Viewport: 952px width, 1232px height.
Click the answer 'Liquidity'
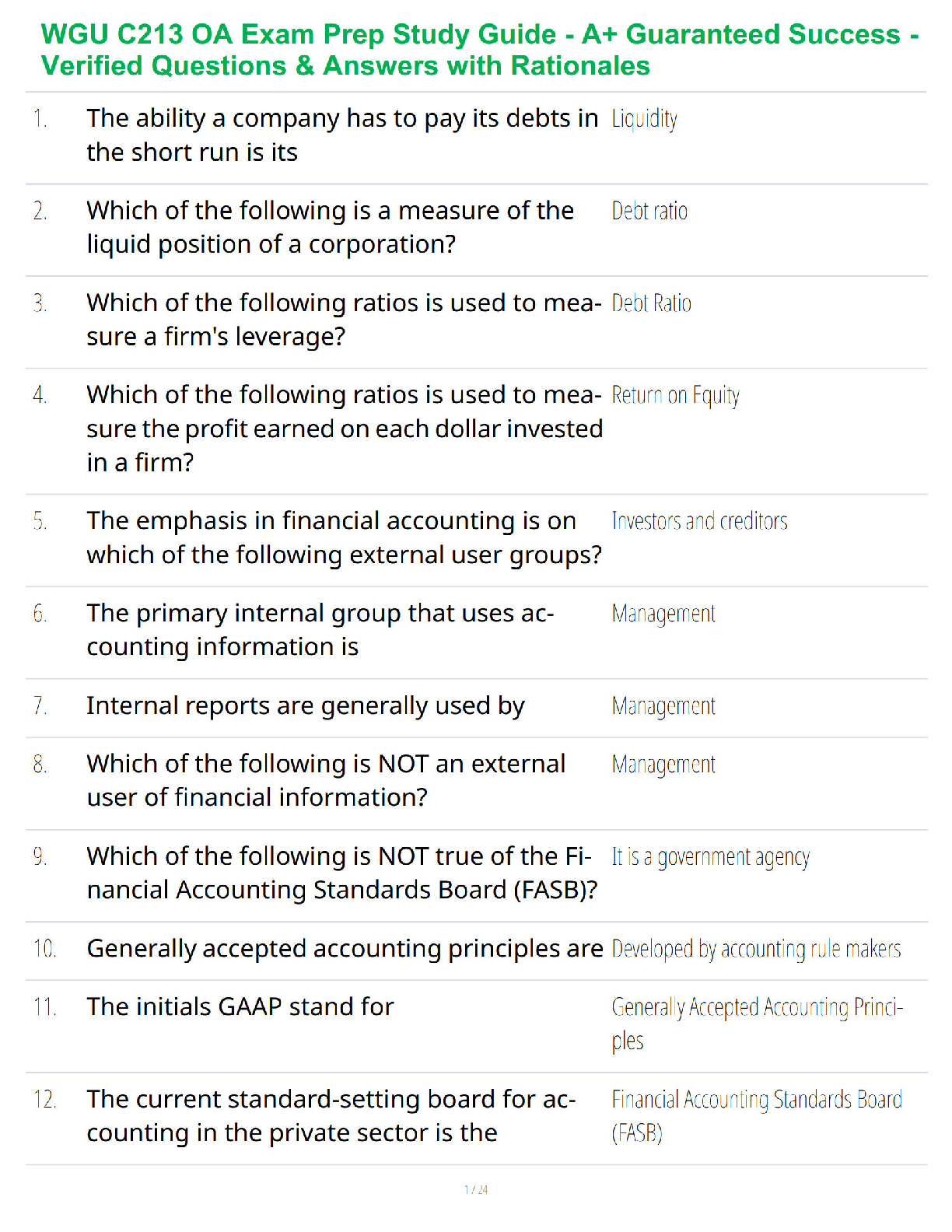(x=644, y=119)
